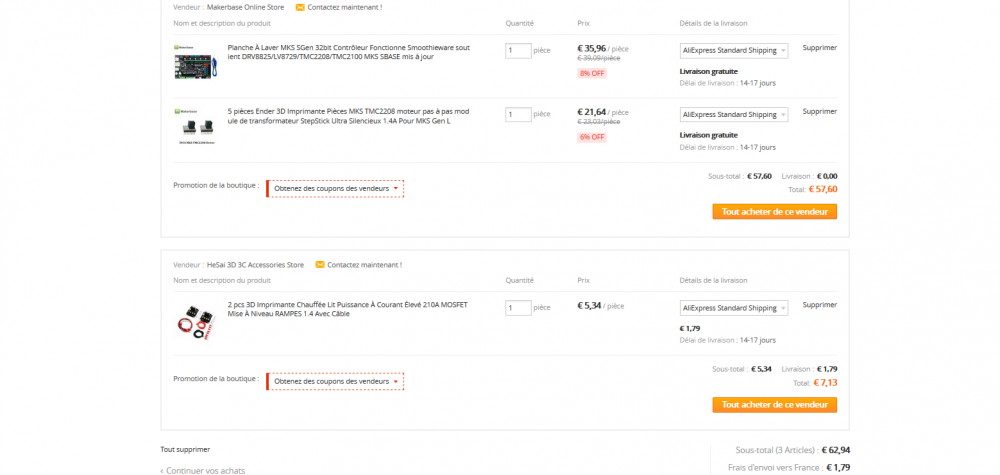Click quantity field for TMC2208 drivers

[x=518, y=115]
